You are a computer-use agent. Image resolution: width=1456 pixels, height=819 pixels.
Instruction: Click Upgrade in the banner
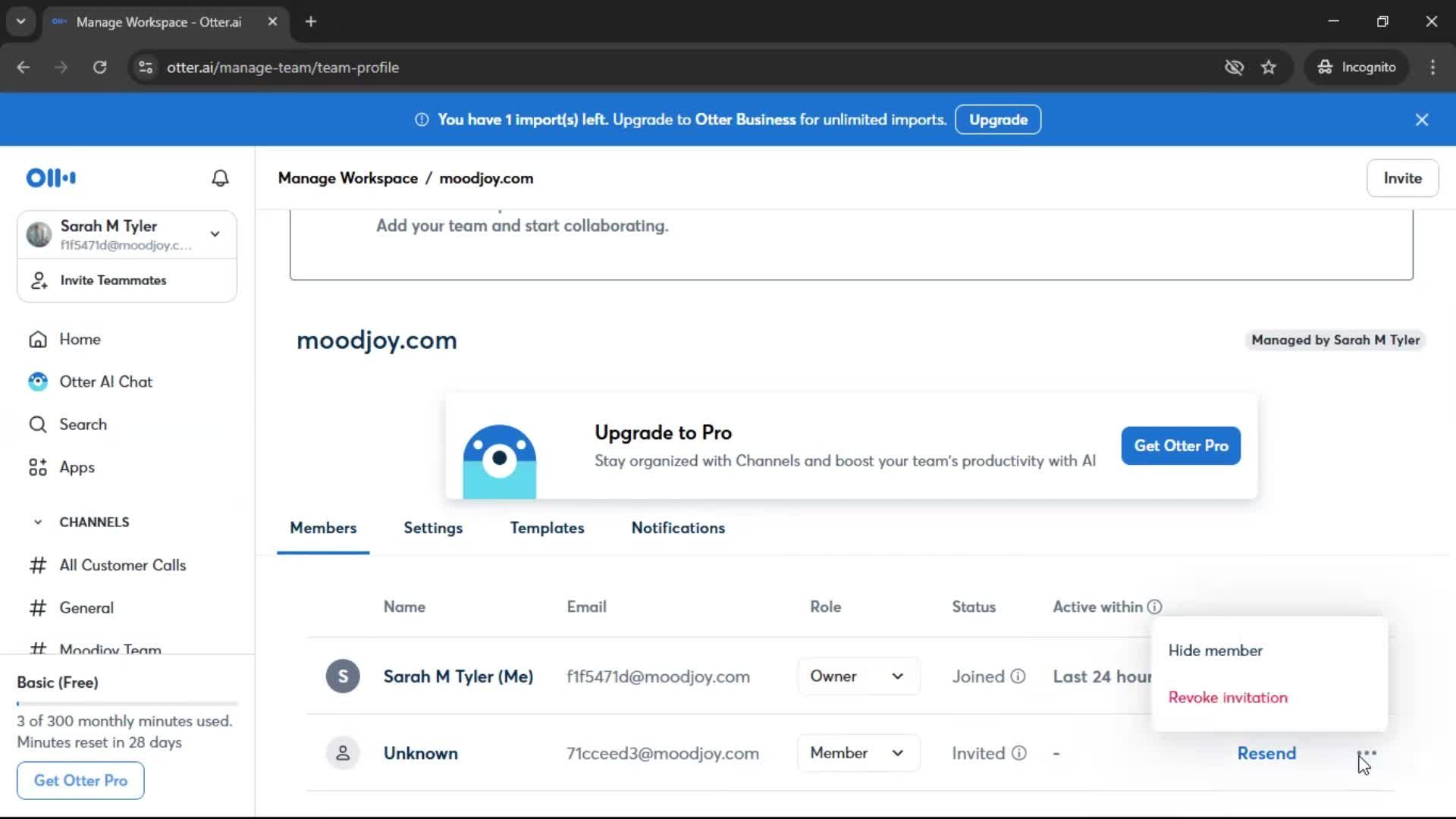tap(998, 120)
